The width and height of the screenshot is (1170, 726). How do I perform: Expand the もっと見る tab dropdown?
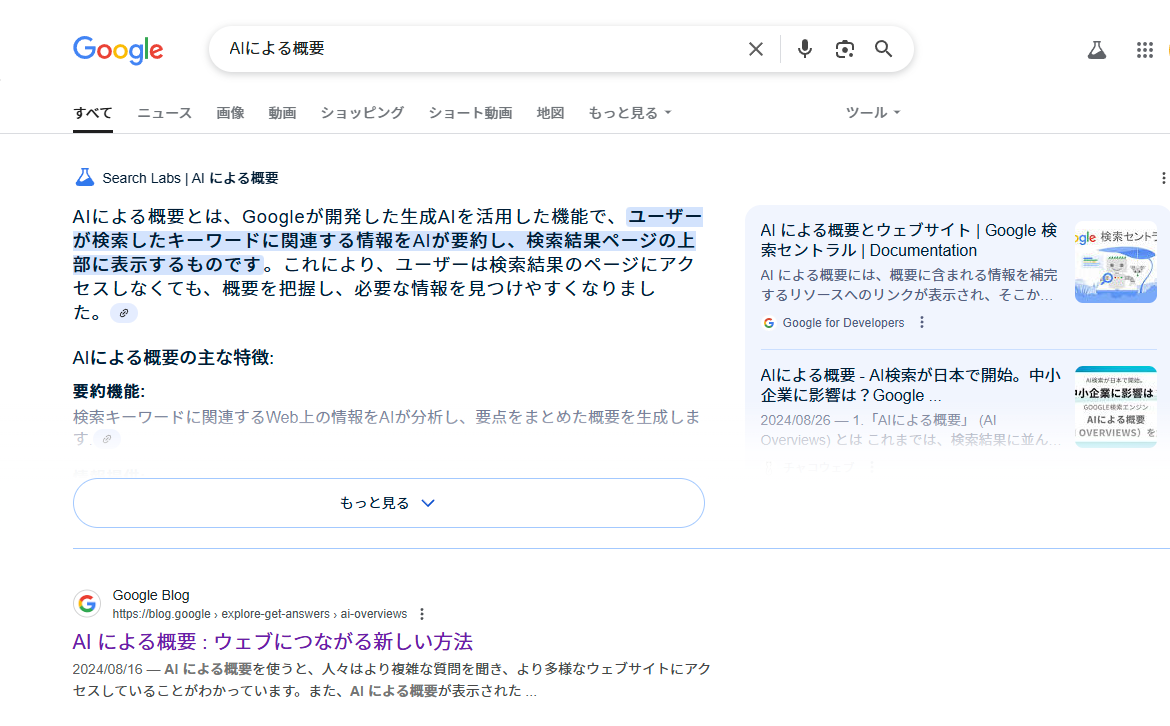pyautogui.click(x=630, y=113)
